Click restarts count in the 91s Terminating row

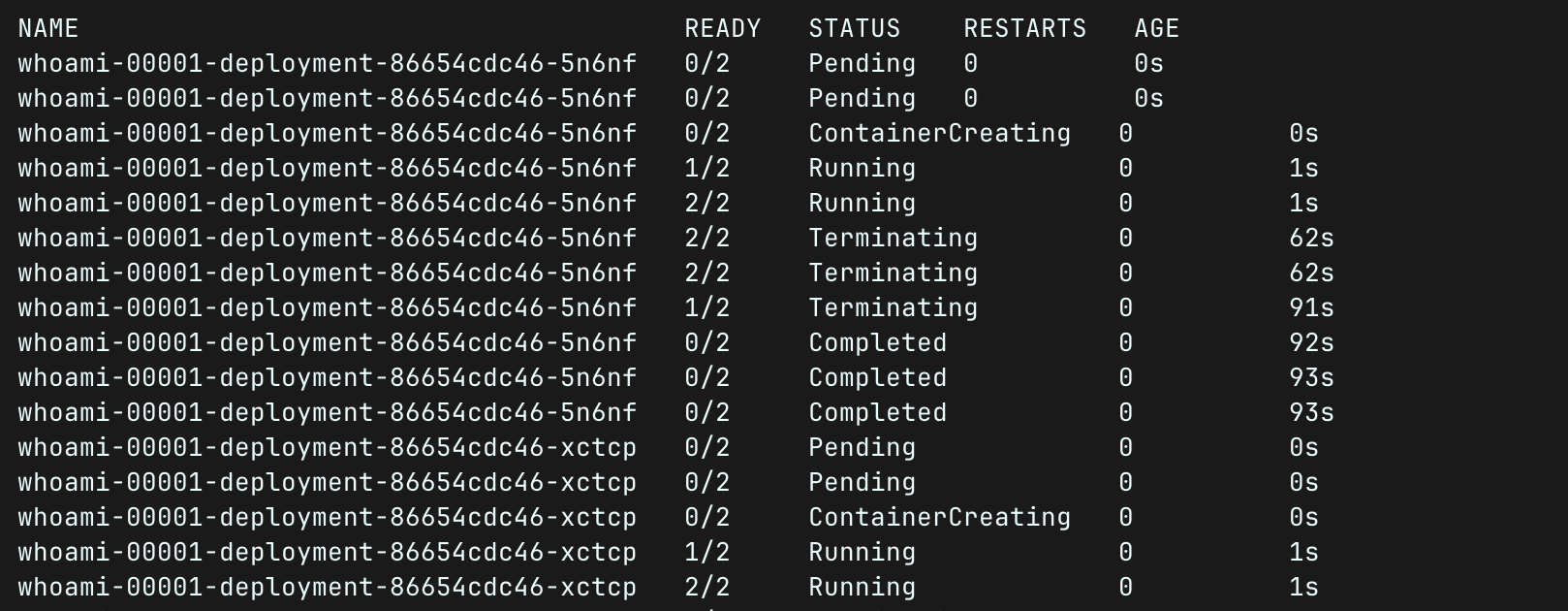click(x=1125, y=308)
